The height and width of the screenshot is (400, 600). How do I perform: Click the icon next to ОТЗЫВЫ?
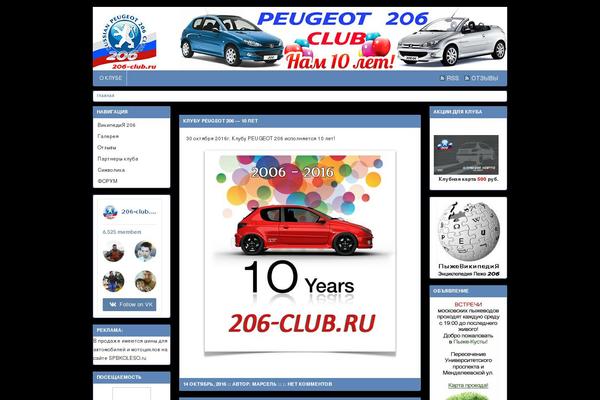467,78
